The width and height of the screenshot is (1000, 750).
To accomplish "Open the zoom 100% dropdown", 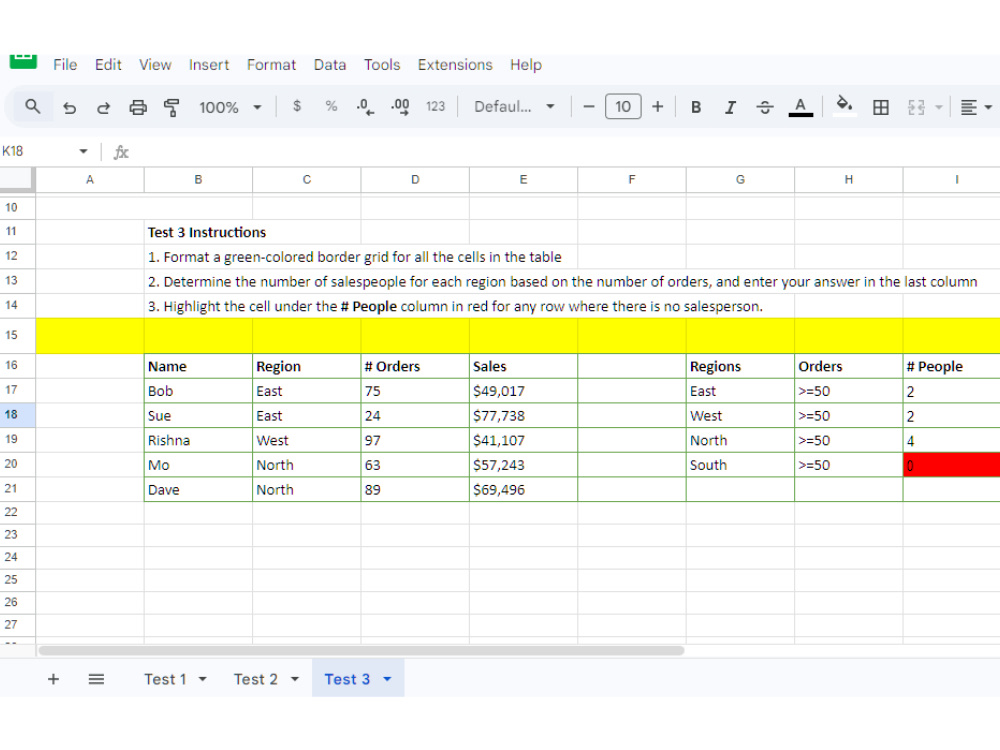I will (x=230, y=107).
